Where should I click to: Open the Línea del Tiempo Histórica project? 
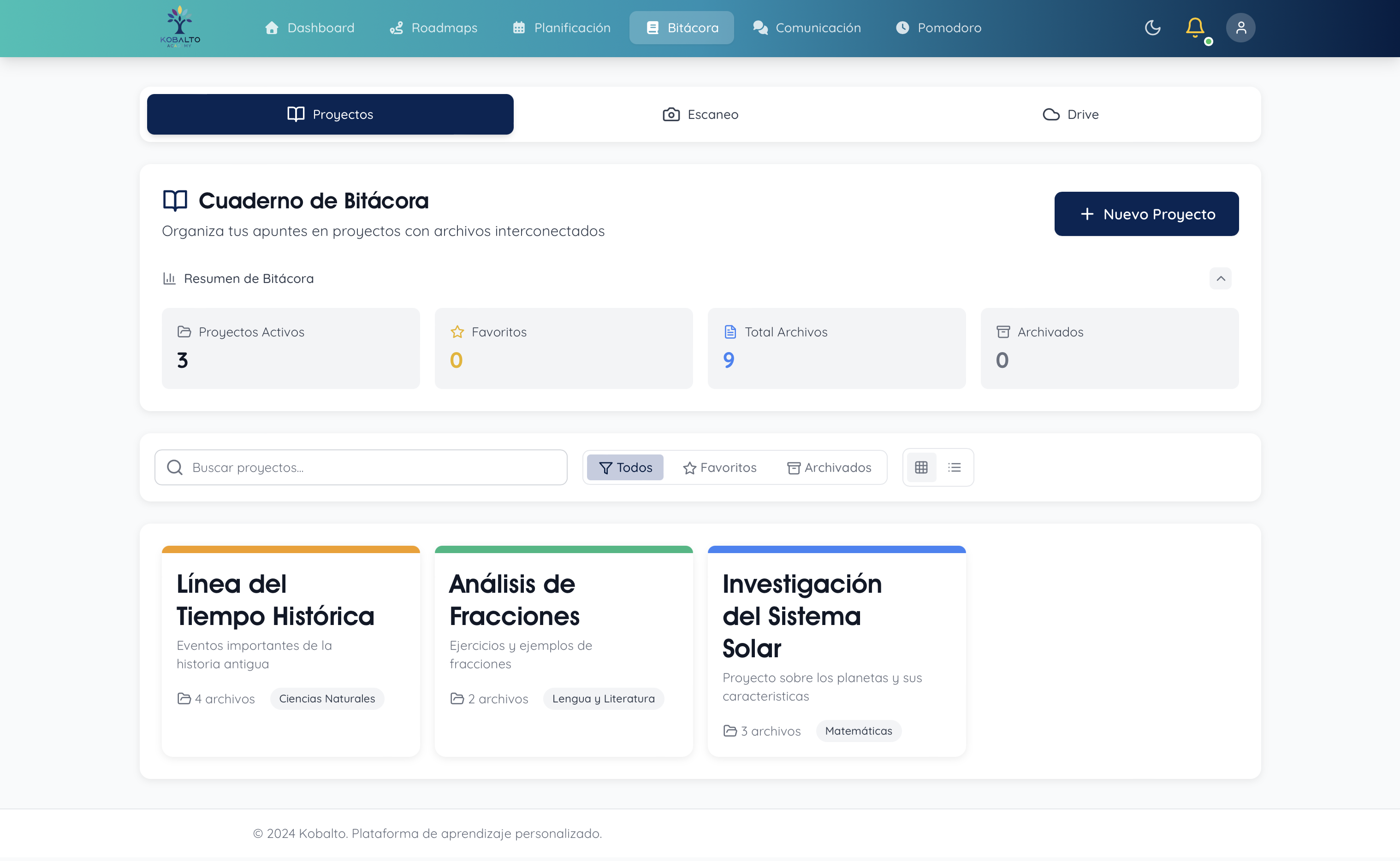click(x=275, y=600)
